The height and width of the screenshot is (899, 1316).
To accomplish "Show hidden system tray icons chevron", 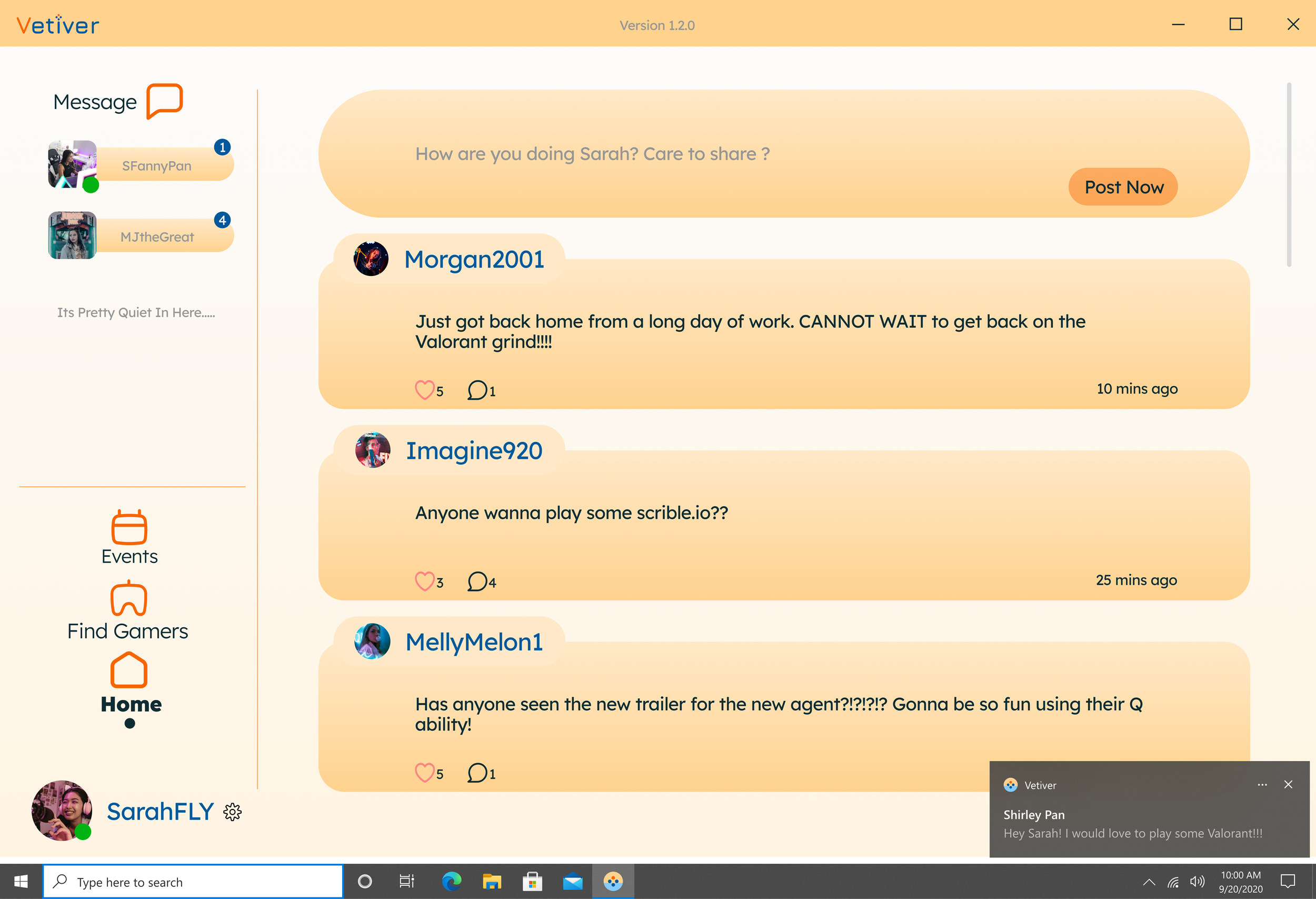I will coord(1149,882).
